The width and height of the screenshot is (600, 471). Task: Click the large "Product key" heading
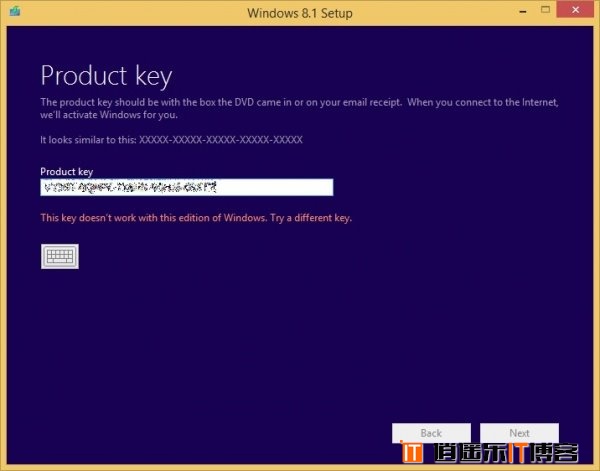tap(106, 76)
